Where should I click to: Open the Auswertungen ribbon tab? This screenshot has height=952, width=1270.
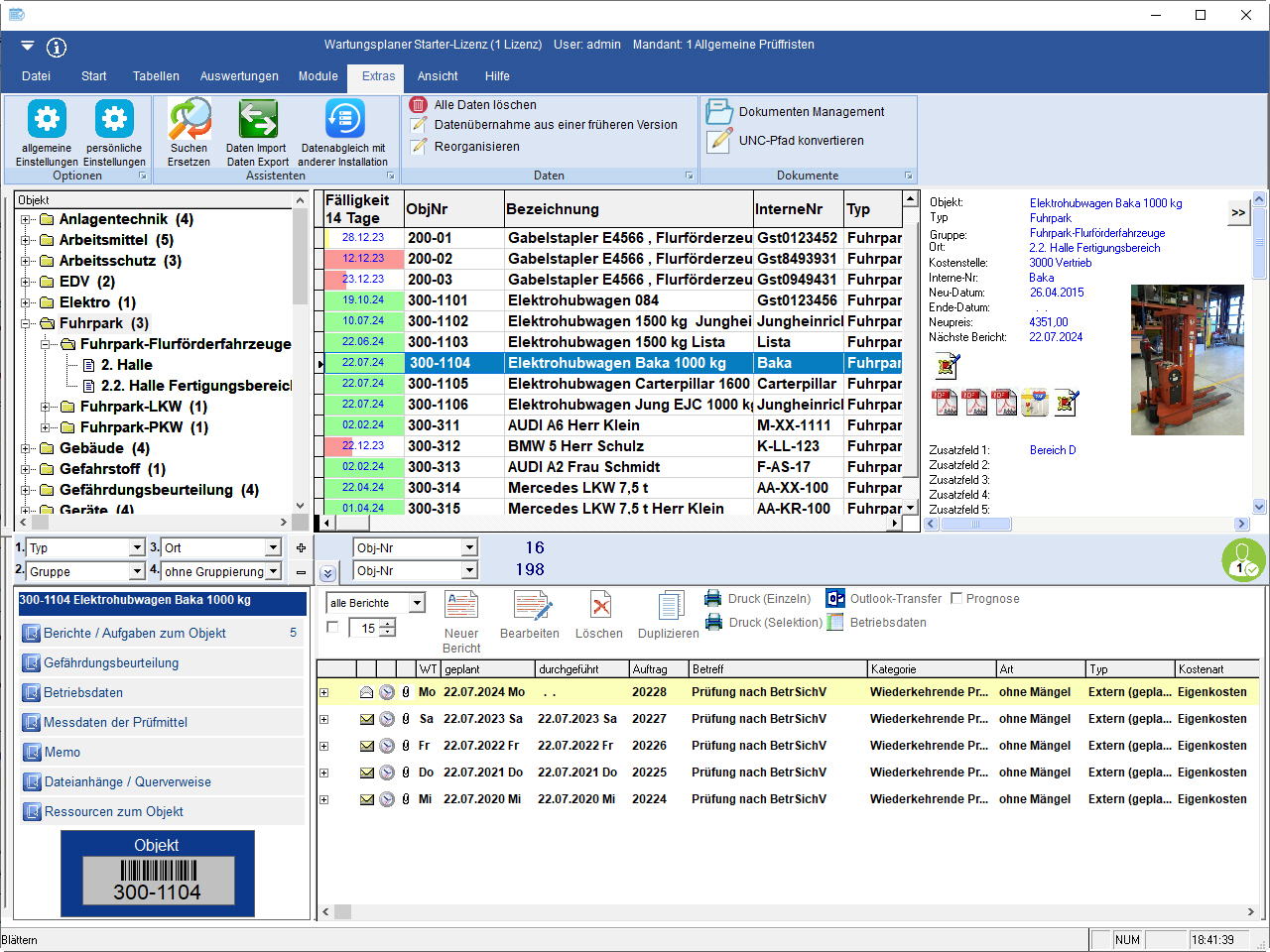[x=239, y=76]
